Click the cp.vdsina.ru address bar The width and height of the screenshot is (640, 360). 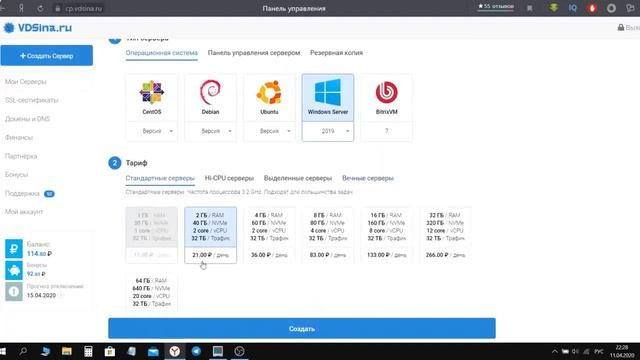click(x=79, y=8)
